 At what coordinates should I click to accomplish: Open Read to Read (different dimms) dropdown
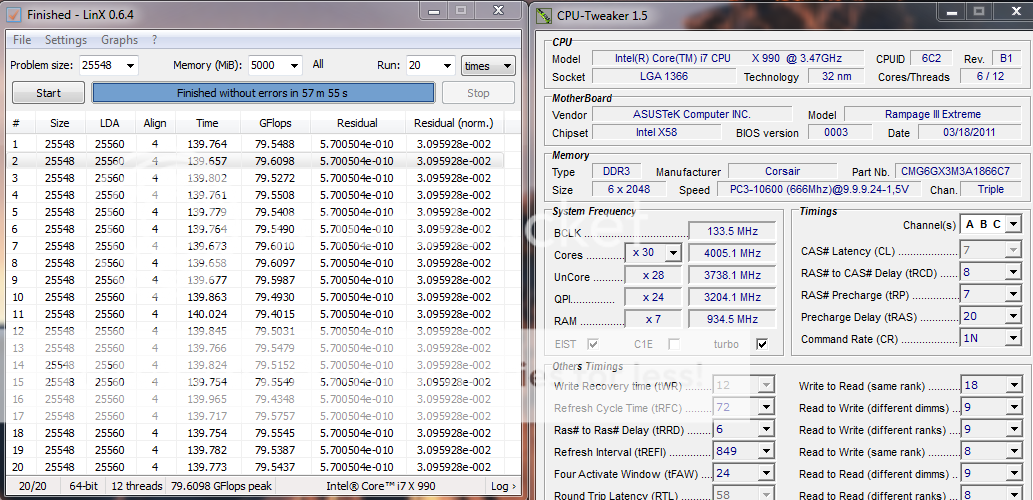click(x=1013, y=474)
